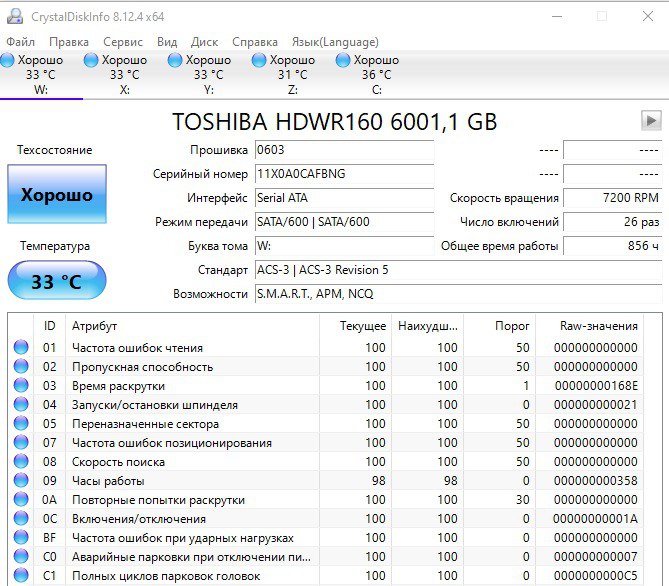Image resolution: width=669 pixels, height=586 pixels.
Task: Select row Аварийные парковки при отключении пи...
Action: click(326, 557)
